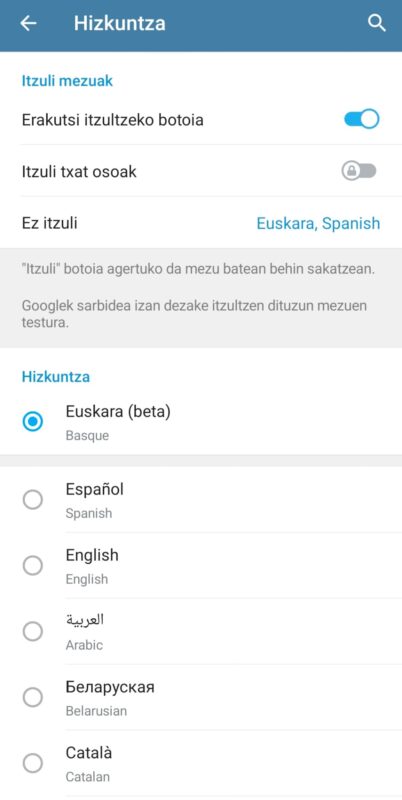402x800 pixels.
Task: Choose the Català radio button
Action: (33, 763)
